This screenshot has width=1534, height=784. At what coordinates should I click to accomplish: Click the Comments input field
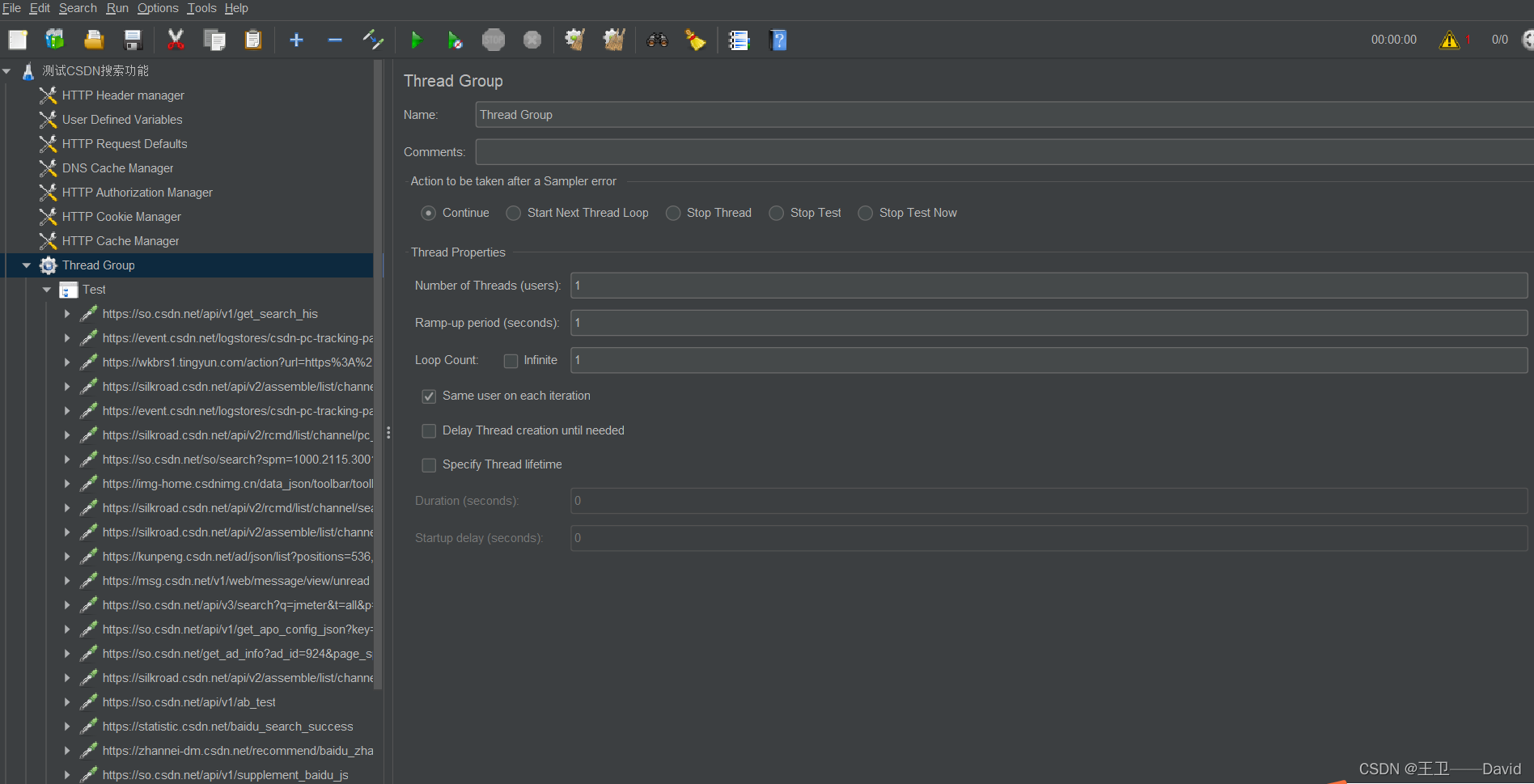coord(1004,152)
